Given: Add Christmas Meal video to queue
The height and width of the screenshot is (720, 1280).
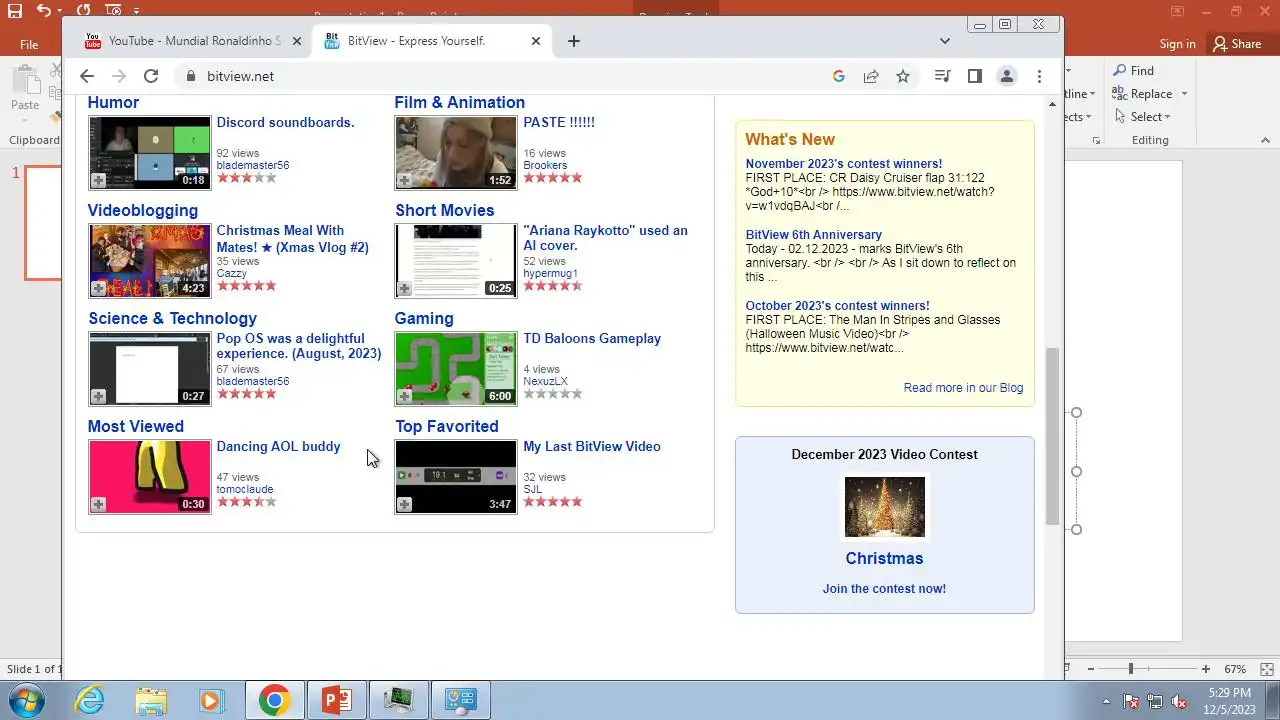Looking at the screenshot, I should tap(98, 288).
